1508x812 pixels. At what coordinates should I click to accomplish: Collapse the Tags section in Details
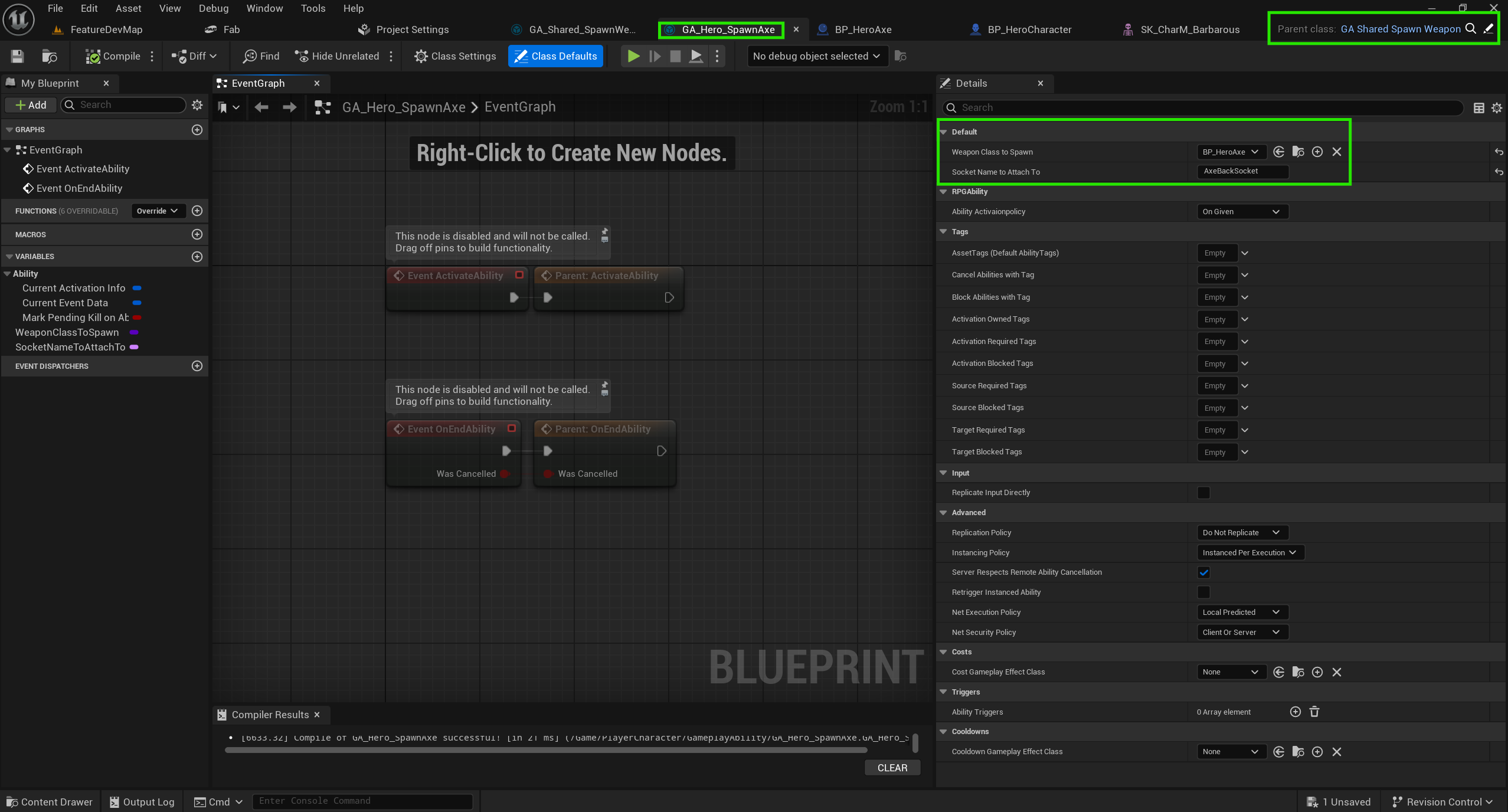tap(943, 232)
